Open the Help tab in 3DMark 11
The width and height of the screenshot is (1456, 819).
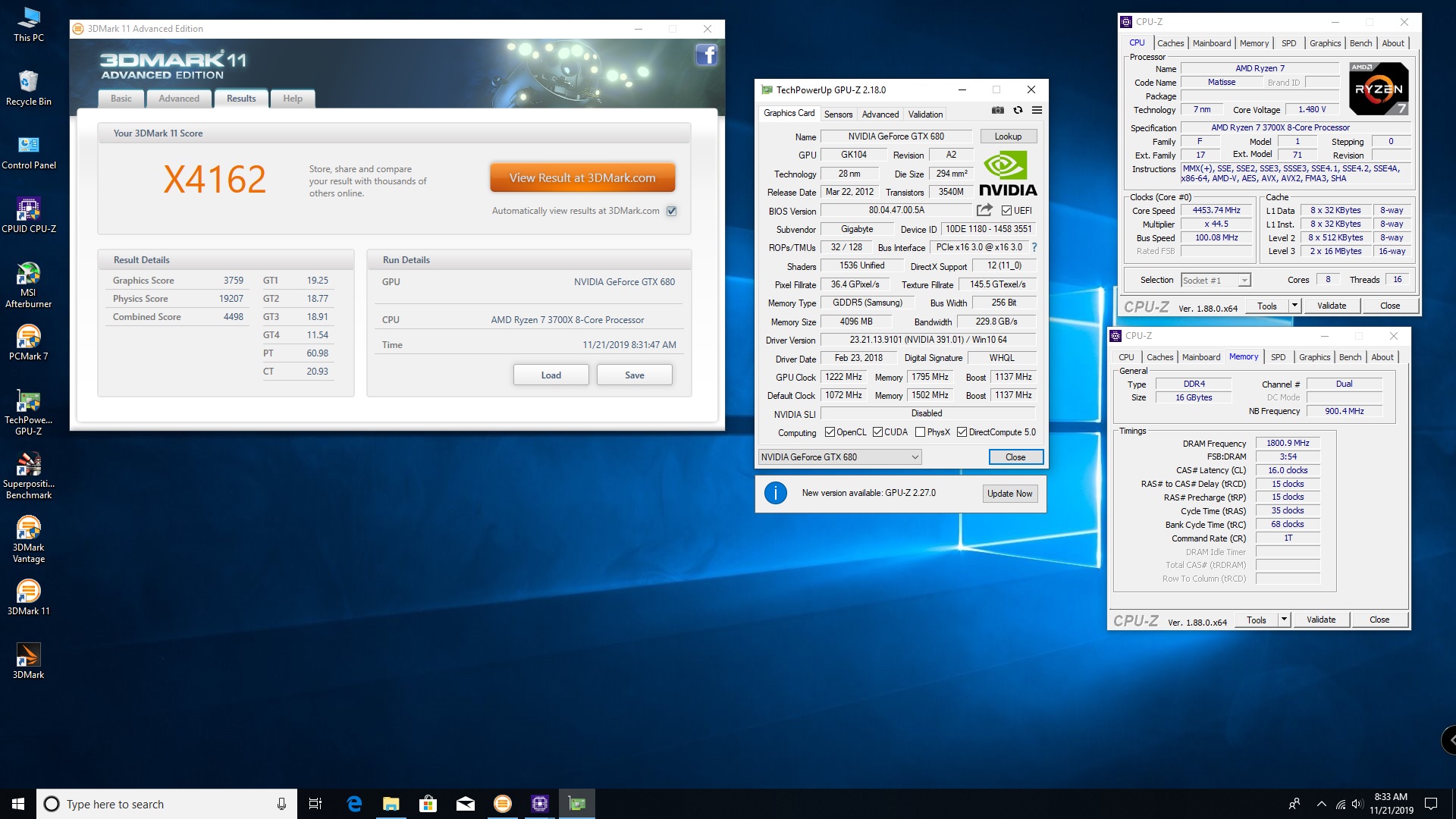pos(293,99)
